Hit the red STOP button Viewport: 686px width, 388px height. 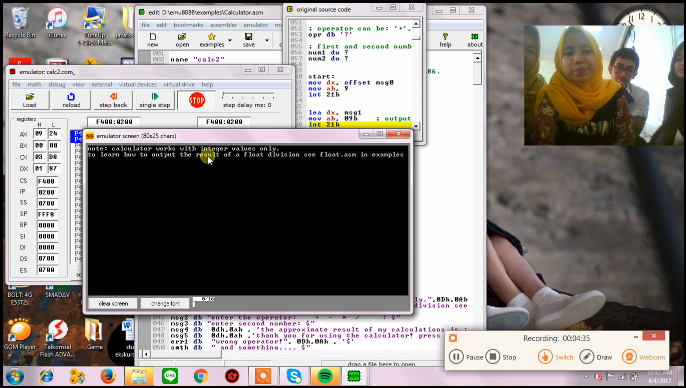click(x=196, y=100)
